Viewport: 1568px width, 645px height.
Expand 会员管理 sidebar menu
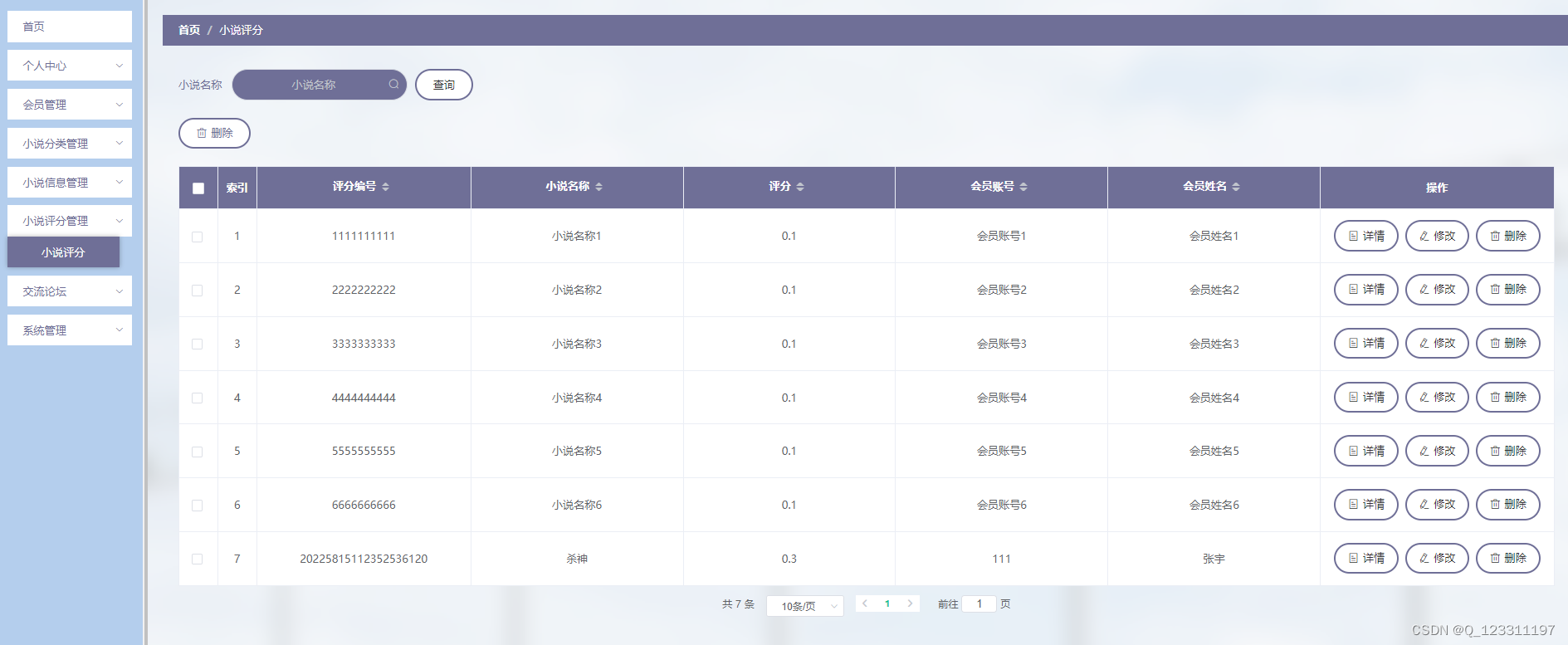click(70, 105)
